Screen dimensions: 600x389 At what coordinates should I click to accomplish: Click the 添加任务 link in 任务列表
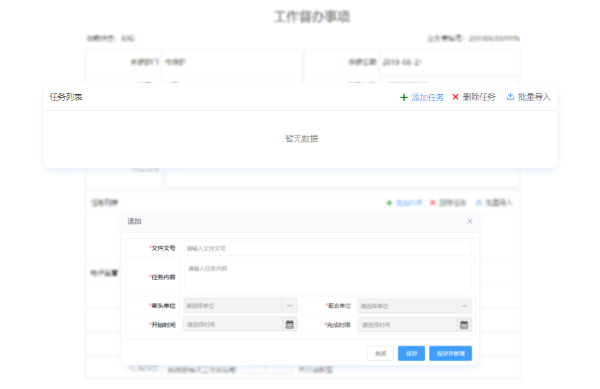(x=427, y=97)
